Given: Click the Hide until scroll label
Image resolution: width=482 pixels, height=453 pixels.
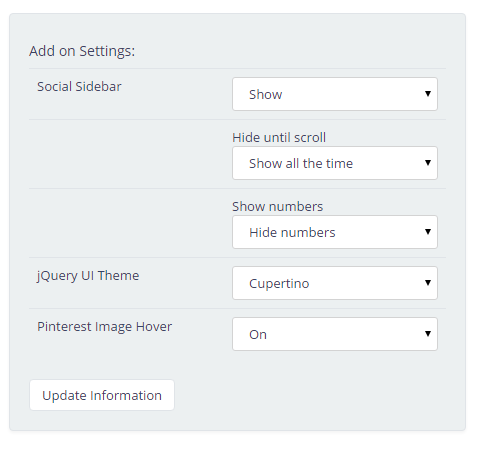Looking at the screenshot, I should [x=279, y=137].
